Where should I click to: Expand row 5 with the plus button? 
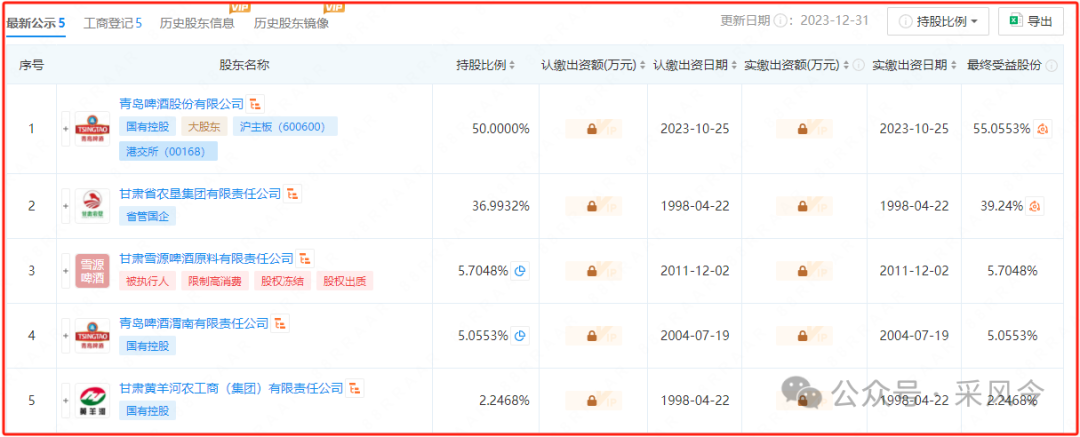coord(66,400)
